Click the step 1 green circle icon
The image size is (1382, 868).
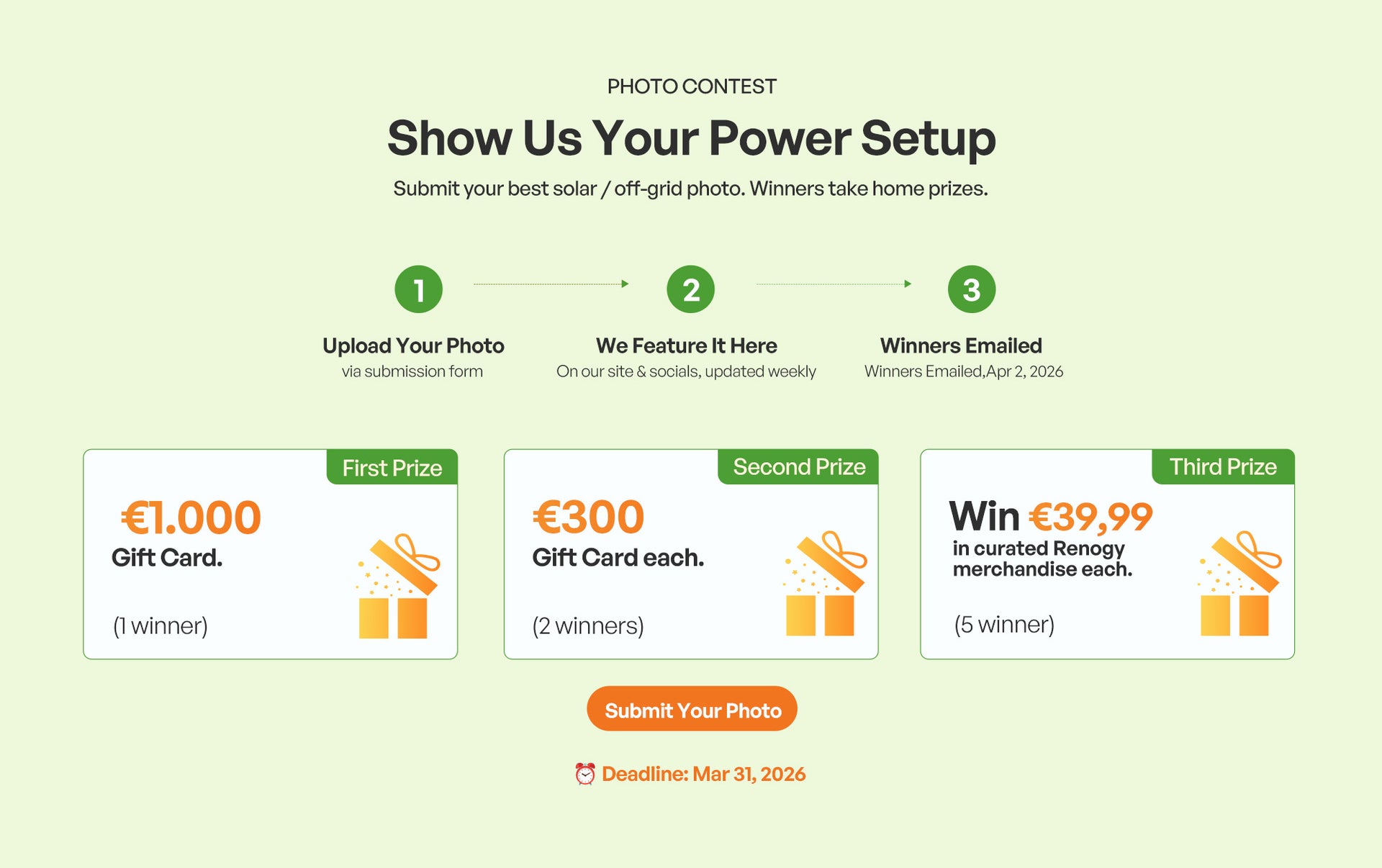(x=418, y=289)
